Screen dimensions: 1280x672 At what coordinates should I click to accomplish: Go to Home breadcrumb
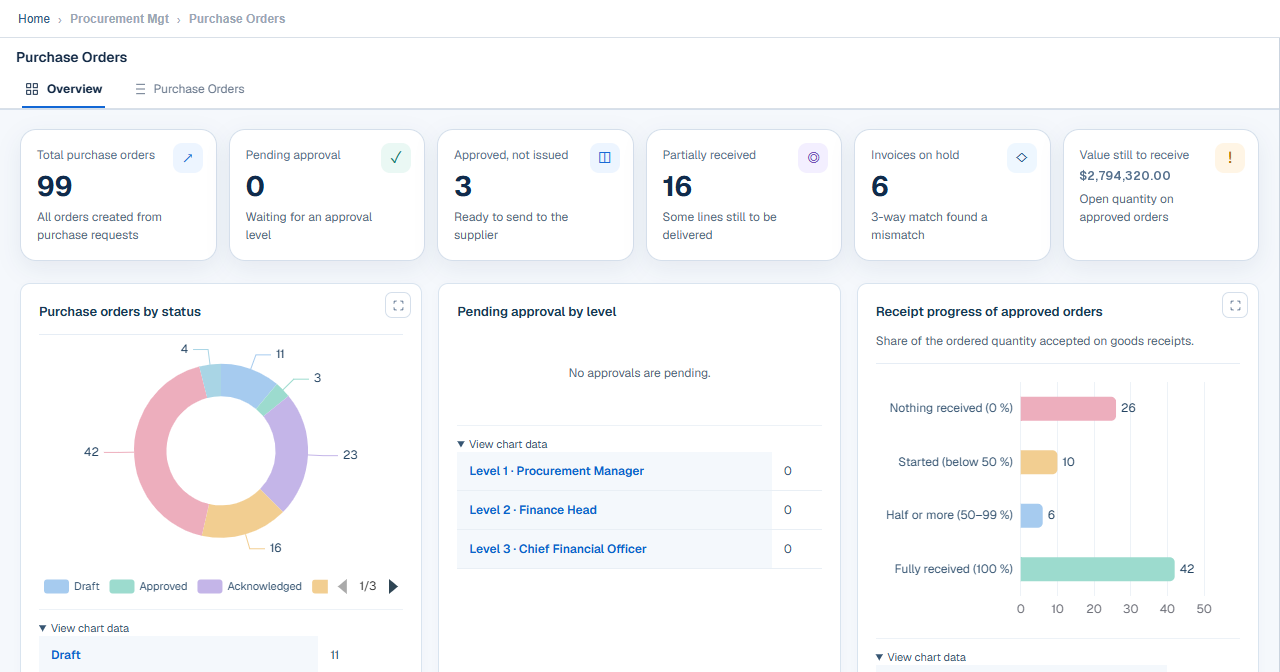pos(34,19)
